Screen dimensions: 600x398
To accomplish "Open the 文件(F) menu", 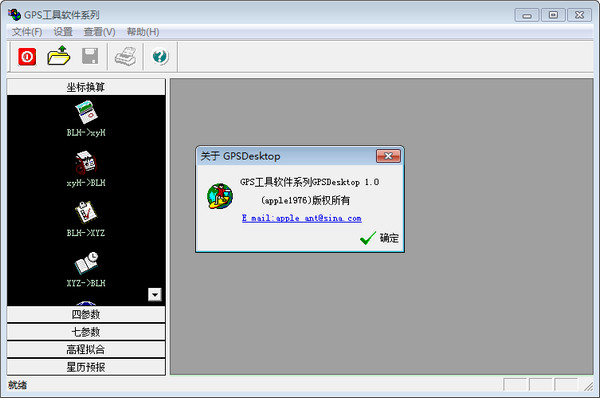I will point(27,32).
